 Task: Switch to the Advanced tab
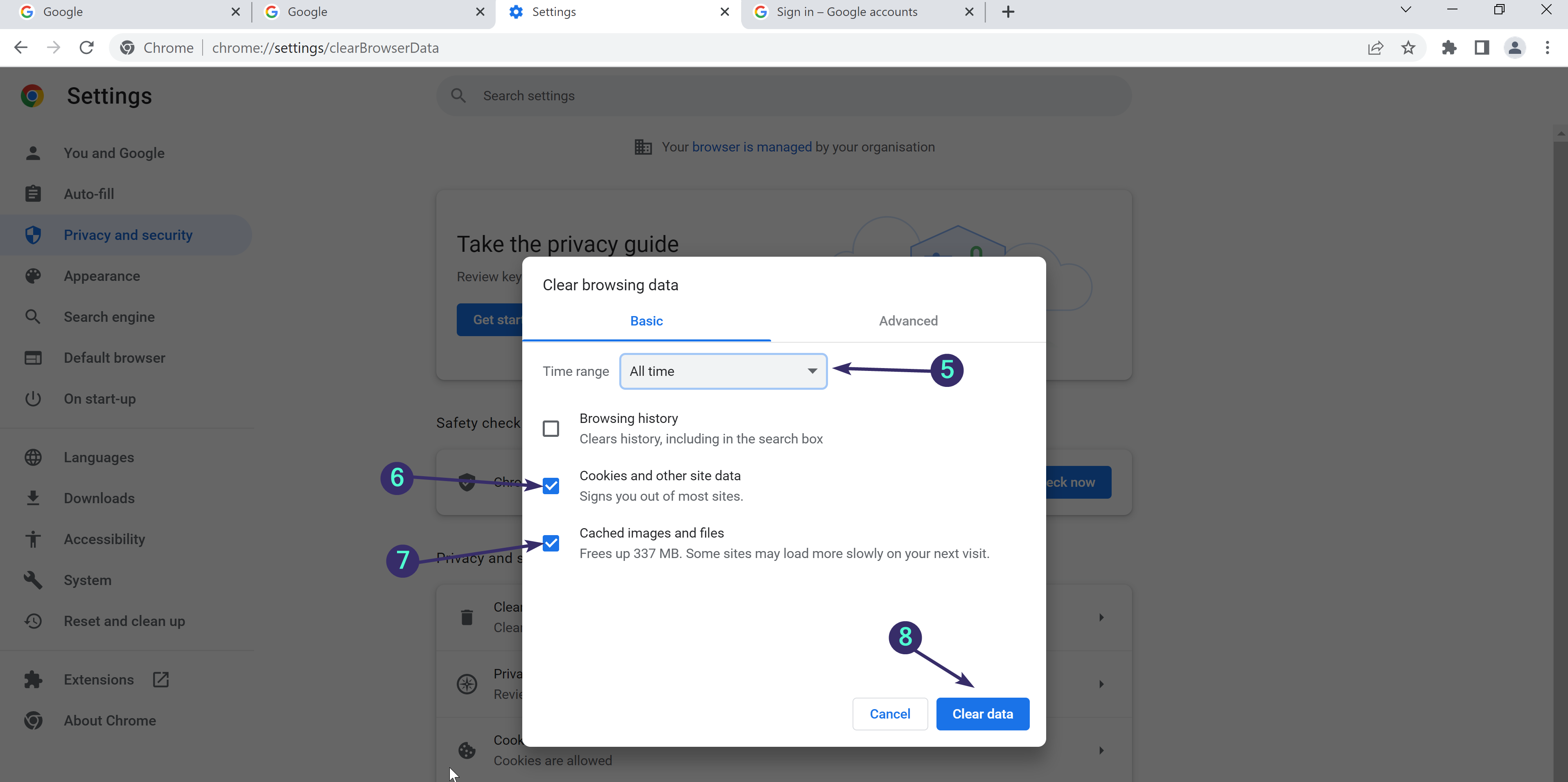(907, 321)
